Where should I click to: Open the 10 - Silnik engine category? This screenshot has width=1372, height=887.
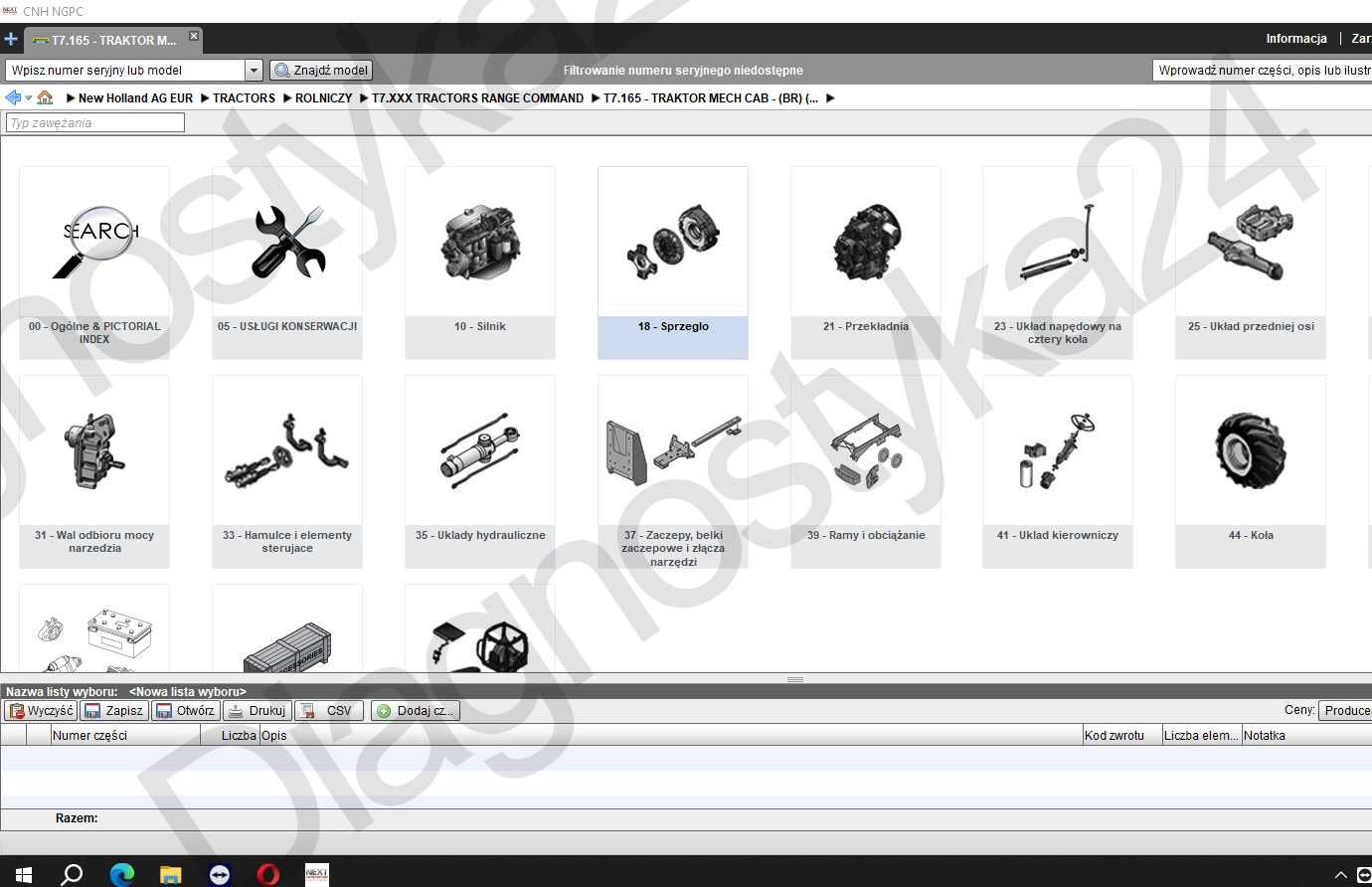coord(480,263)
